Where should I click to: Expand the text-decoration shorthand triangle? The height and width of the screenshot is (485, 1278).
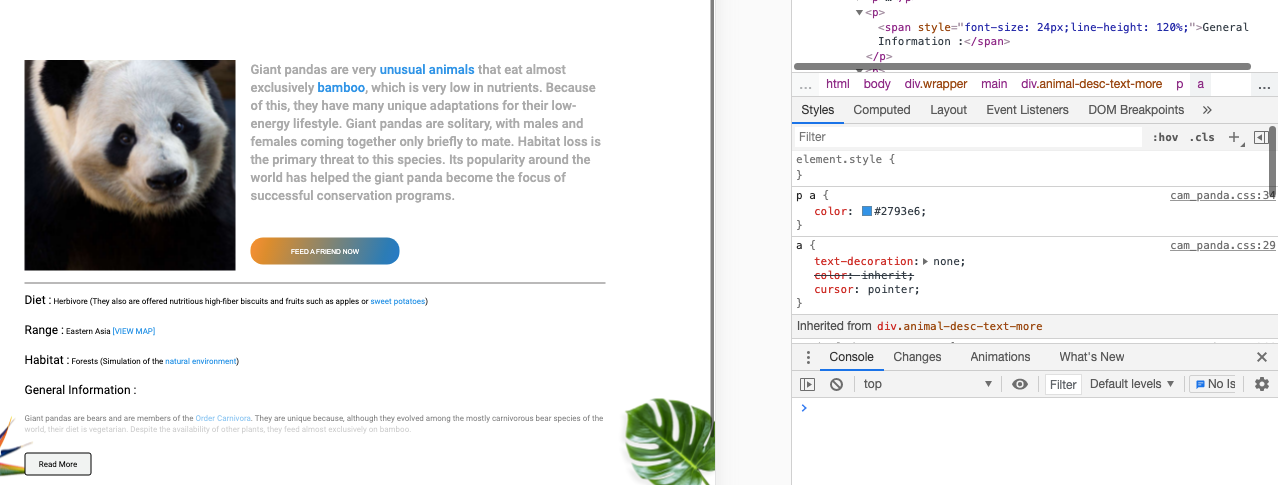tap(925, 261)
